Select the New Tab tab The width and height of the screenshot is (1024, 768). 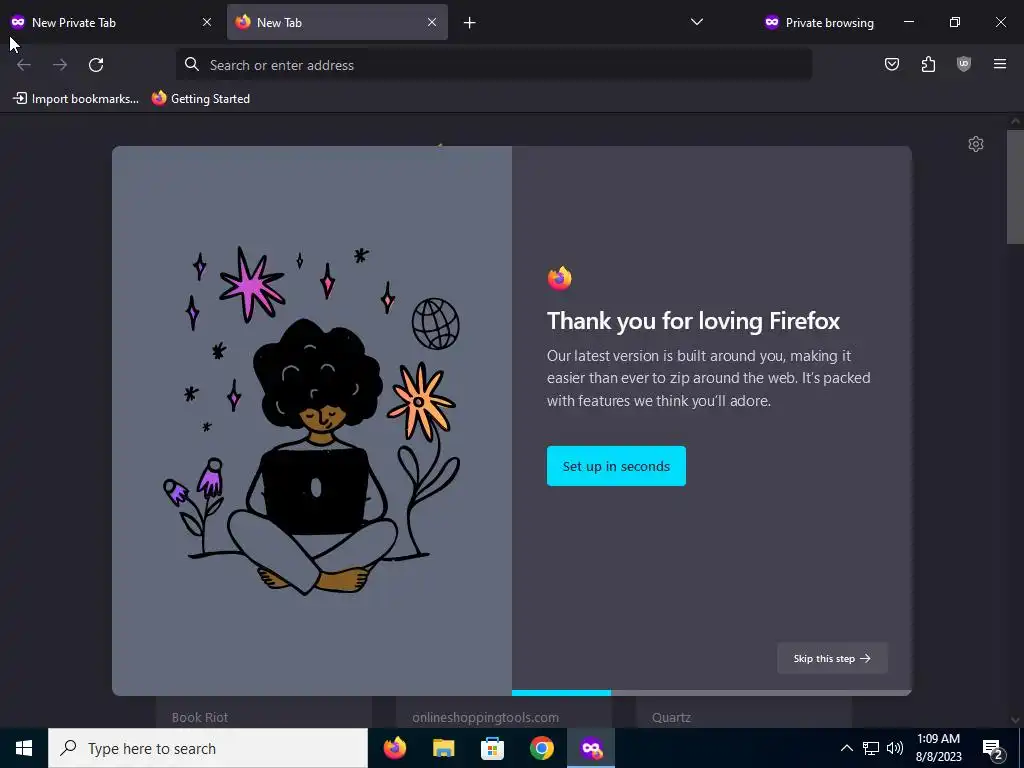pyautogui.click(x=337, y=22)
